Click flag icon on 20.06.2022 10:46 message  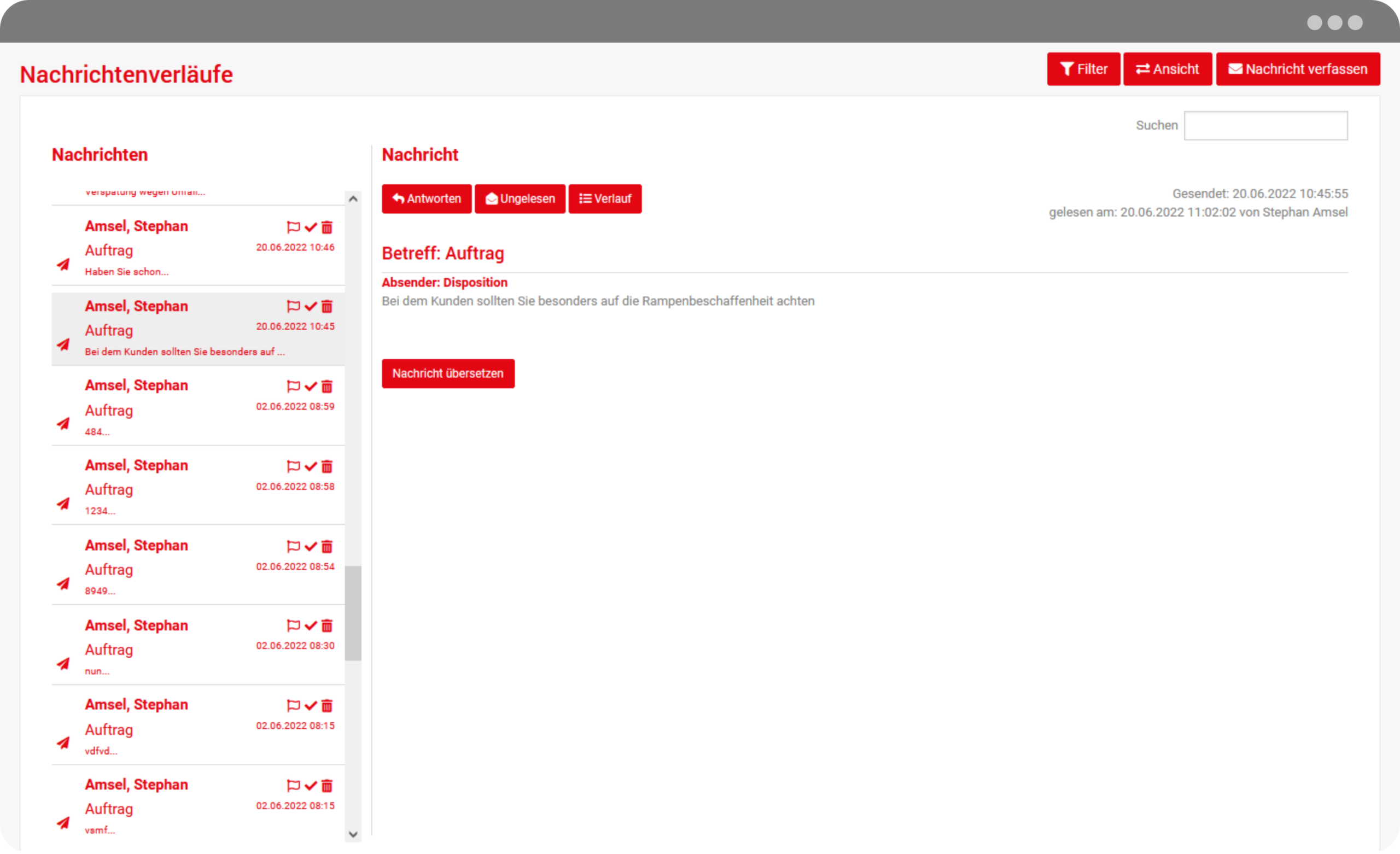click(x=293, y=227)
